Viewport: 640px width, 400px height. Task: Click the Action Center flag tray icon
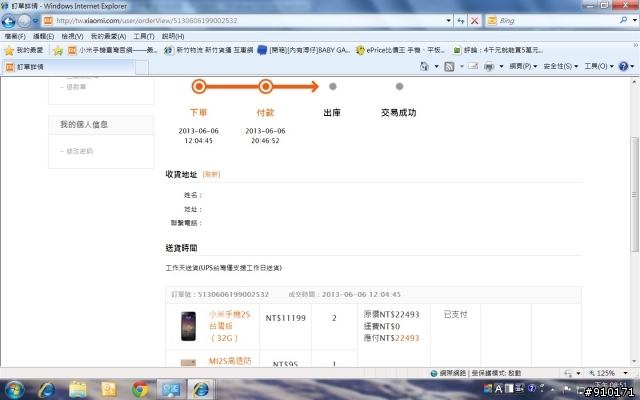tap(567, 389)
